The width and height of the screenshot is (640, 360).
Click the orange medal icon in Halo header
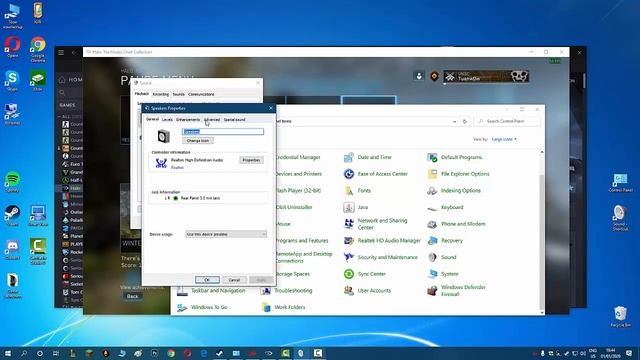(x=434, y=76)
